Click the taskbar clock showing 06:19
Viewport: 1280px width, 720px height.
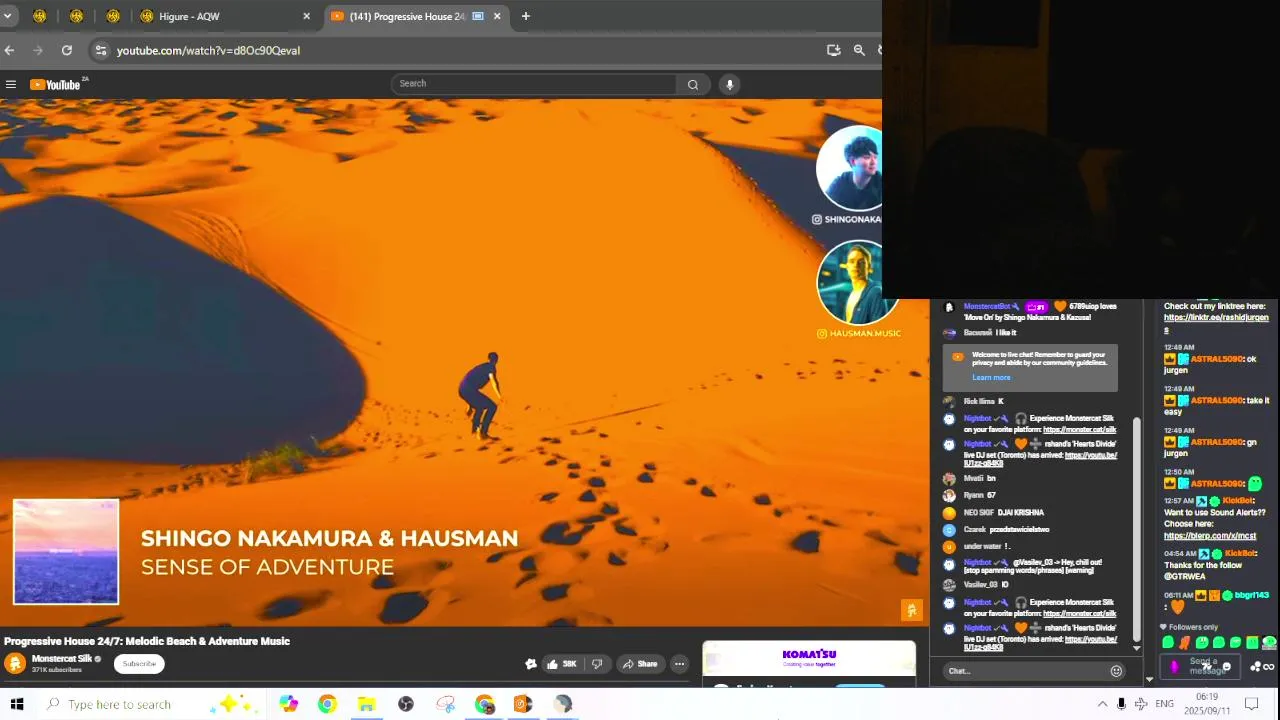(x=1207, y=704)
